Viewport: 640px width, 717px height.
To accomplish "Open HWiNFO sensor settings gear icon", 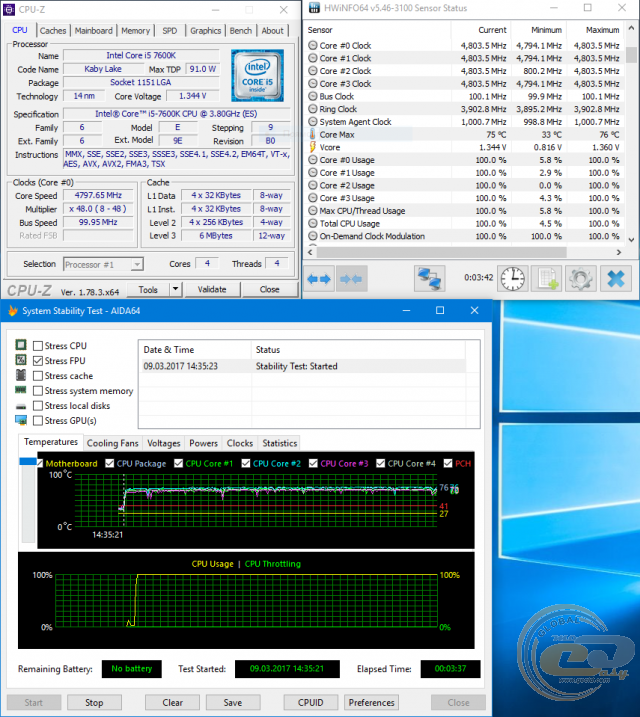I will coord(581,278).
